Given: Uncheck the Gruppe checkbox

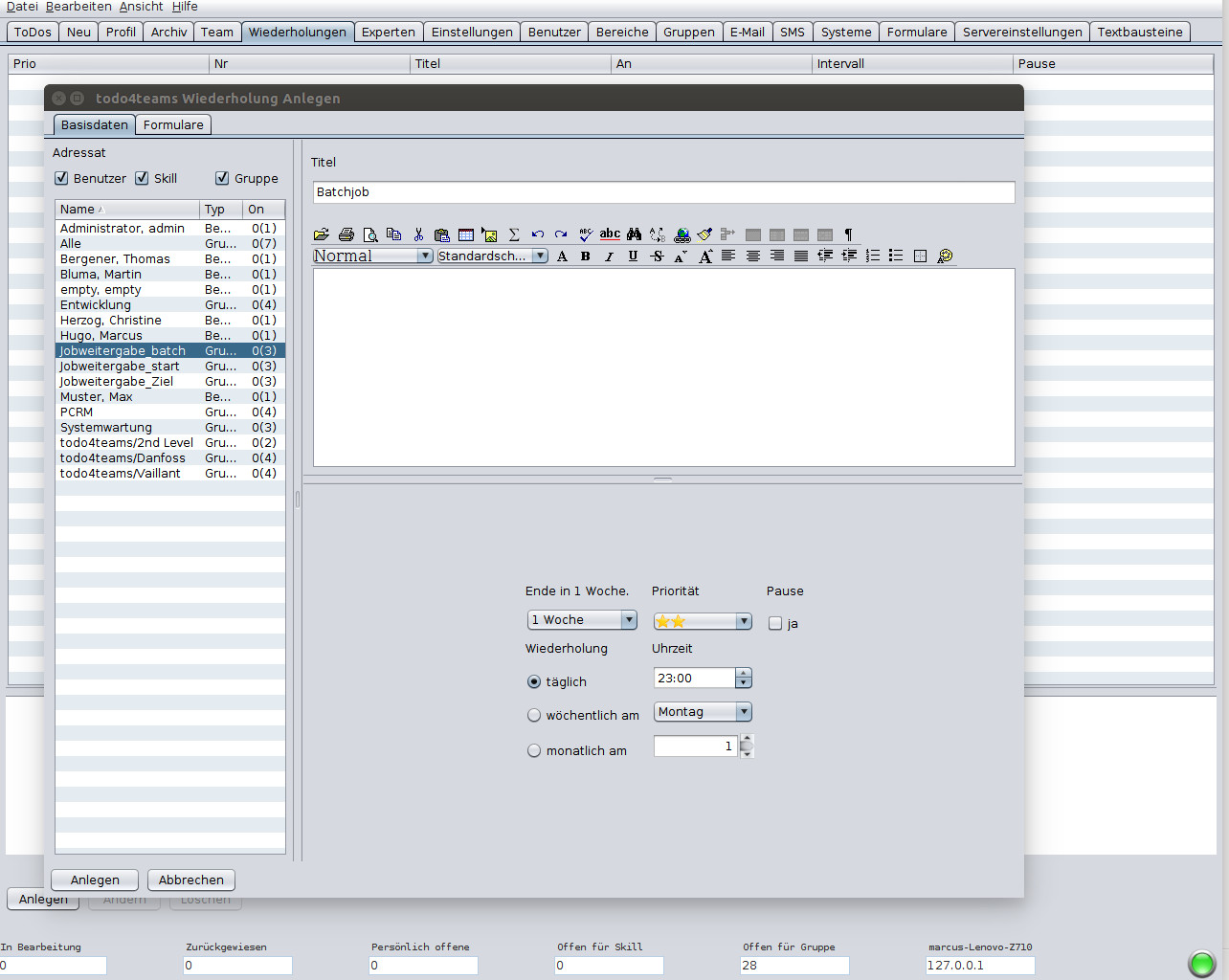Looking at the screenshot, I should tap(222, 178).
